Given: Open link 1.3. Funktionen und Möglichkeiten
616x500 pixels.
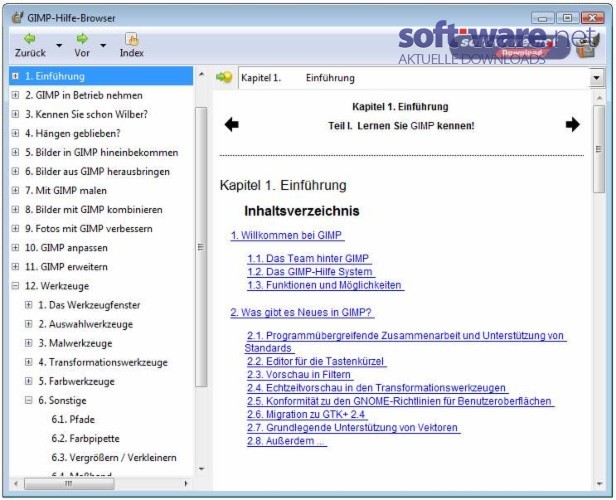Looking at the screenshot, I should [324, 285].
